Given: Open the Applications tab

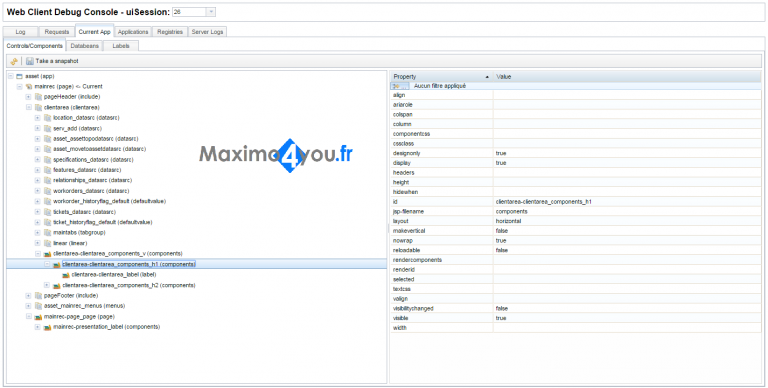Looking at the screenshot, I should (133, 32).
